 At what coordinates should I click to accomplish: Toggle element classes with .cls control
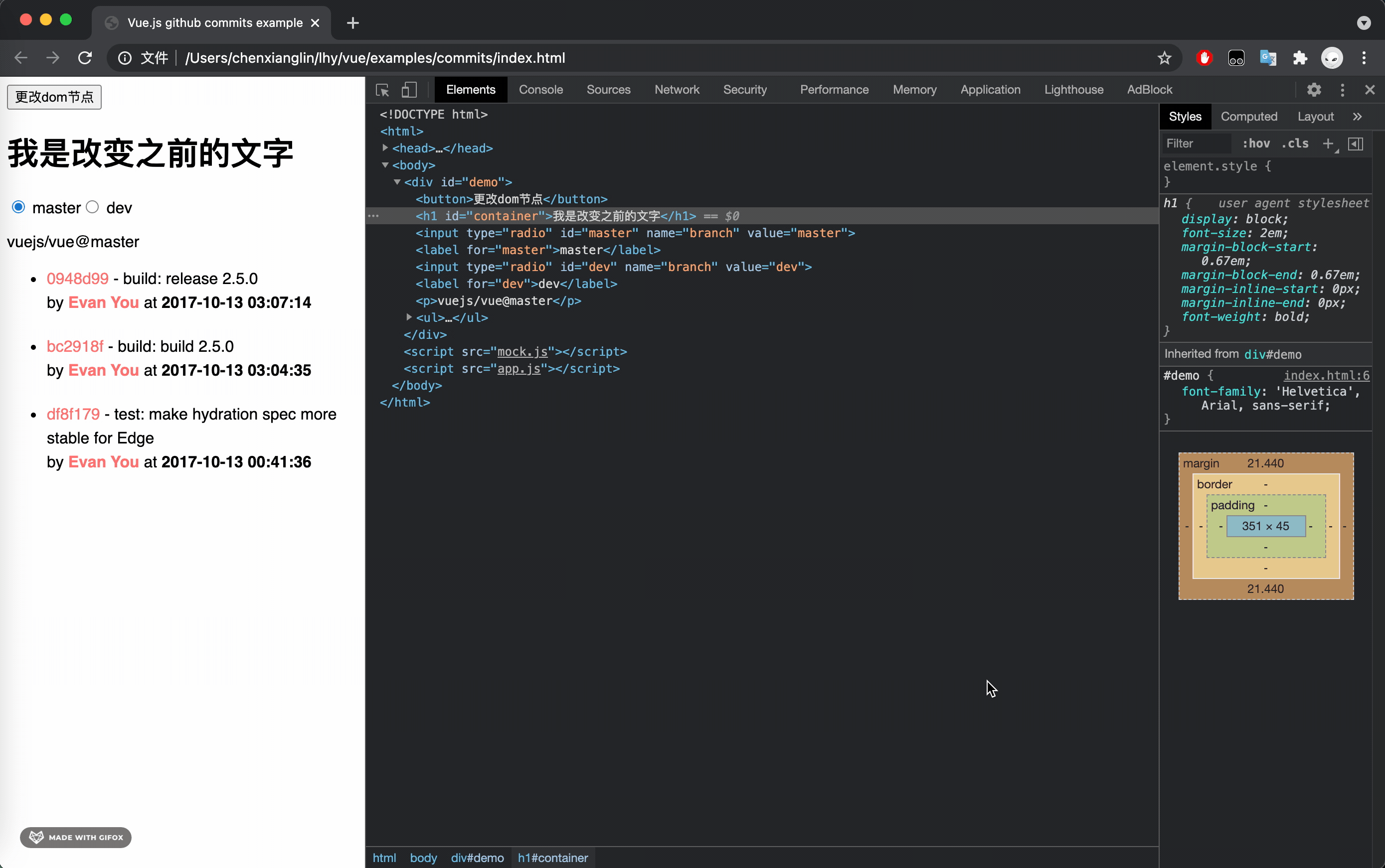click(1293, 144)
